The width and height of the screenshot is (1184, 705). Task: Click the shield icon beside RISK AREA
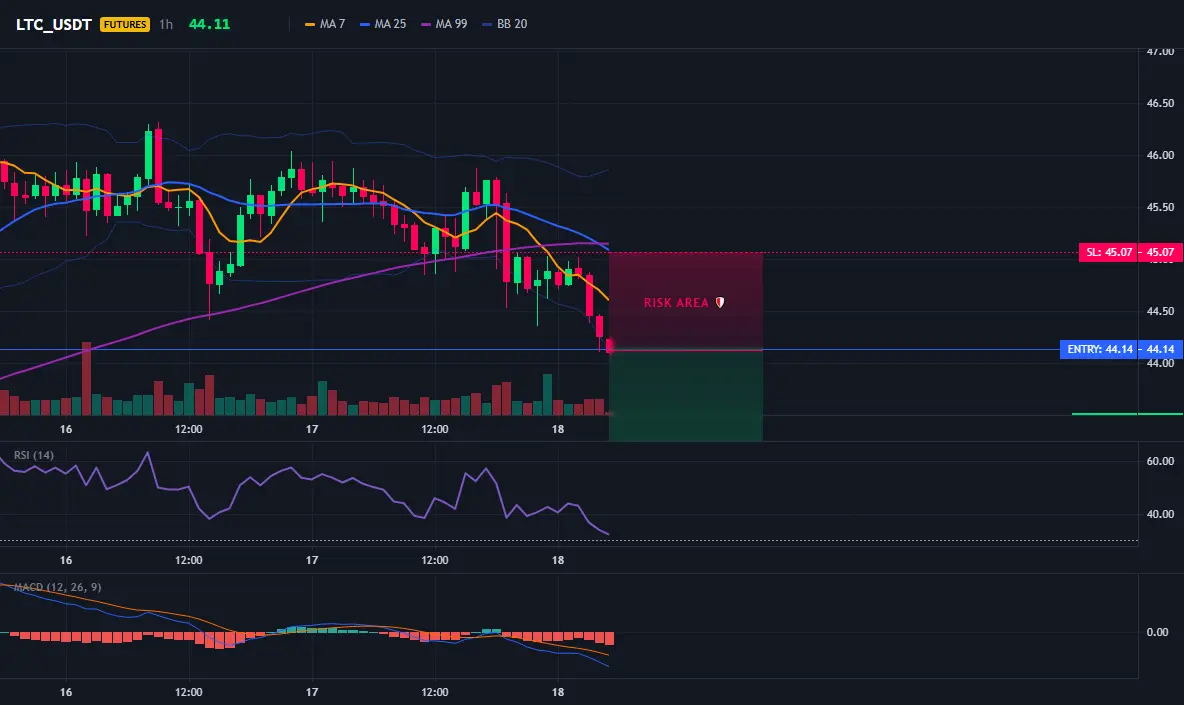(x=720, y=303)
